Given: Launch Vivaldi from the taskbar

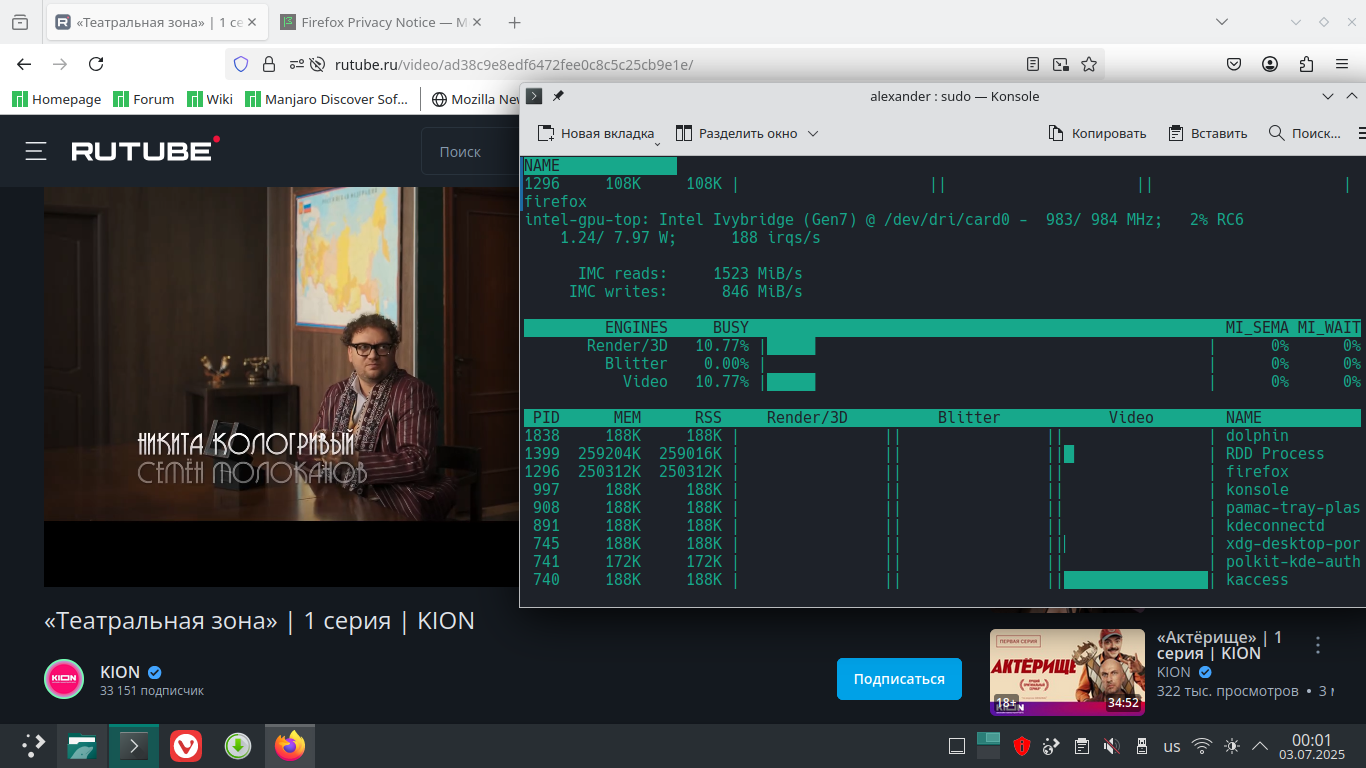Looking at the screenshot, I should [x=185, y=746].
